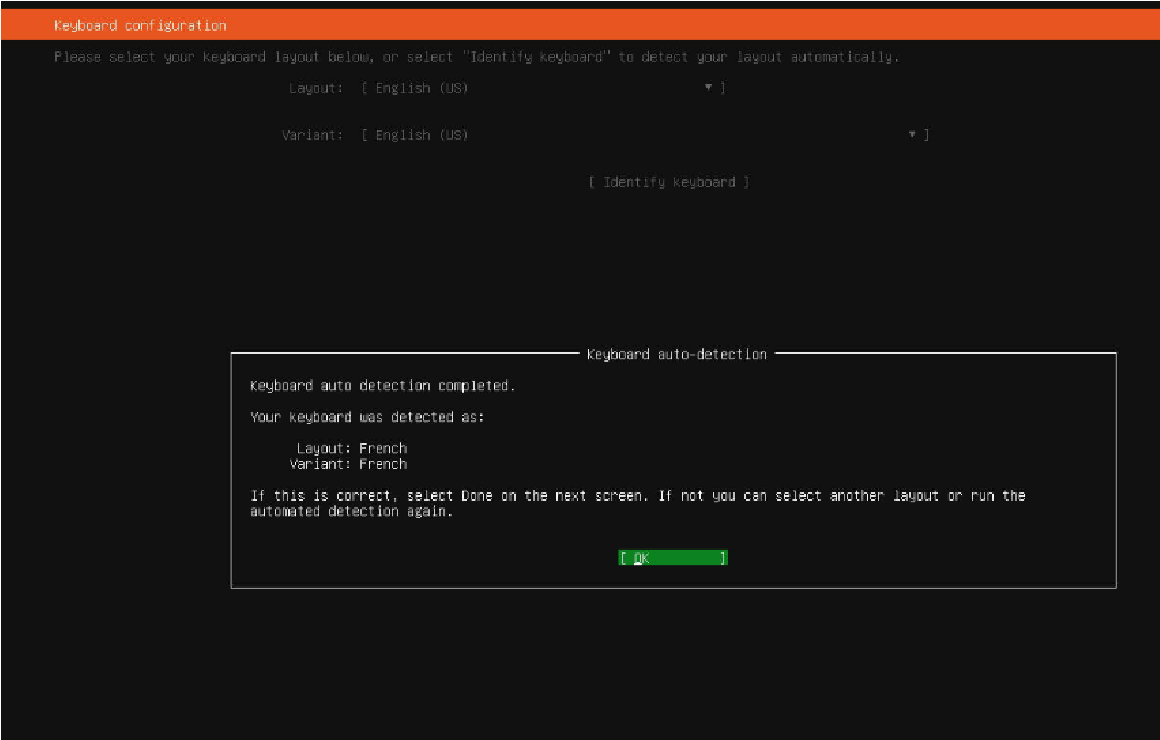This screenshot has height=740, width=1160.
Task: Select the detected variant value French
Action: pos(383,464)
